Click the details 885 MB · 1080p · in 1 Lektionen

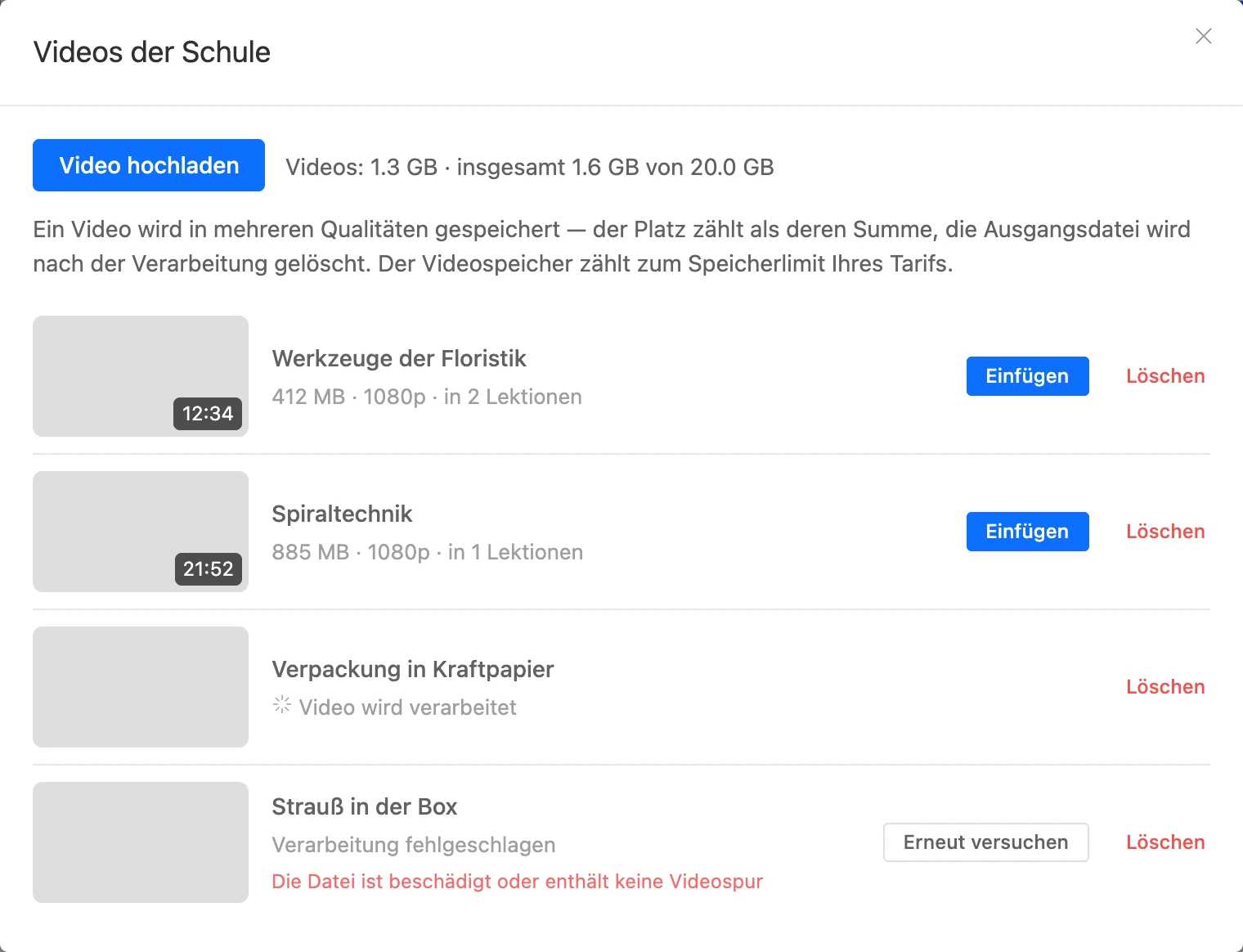click(x=428, y=552)
